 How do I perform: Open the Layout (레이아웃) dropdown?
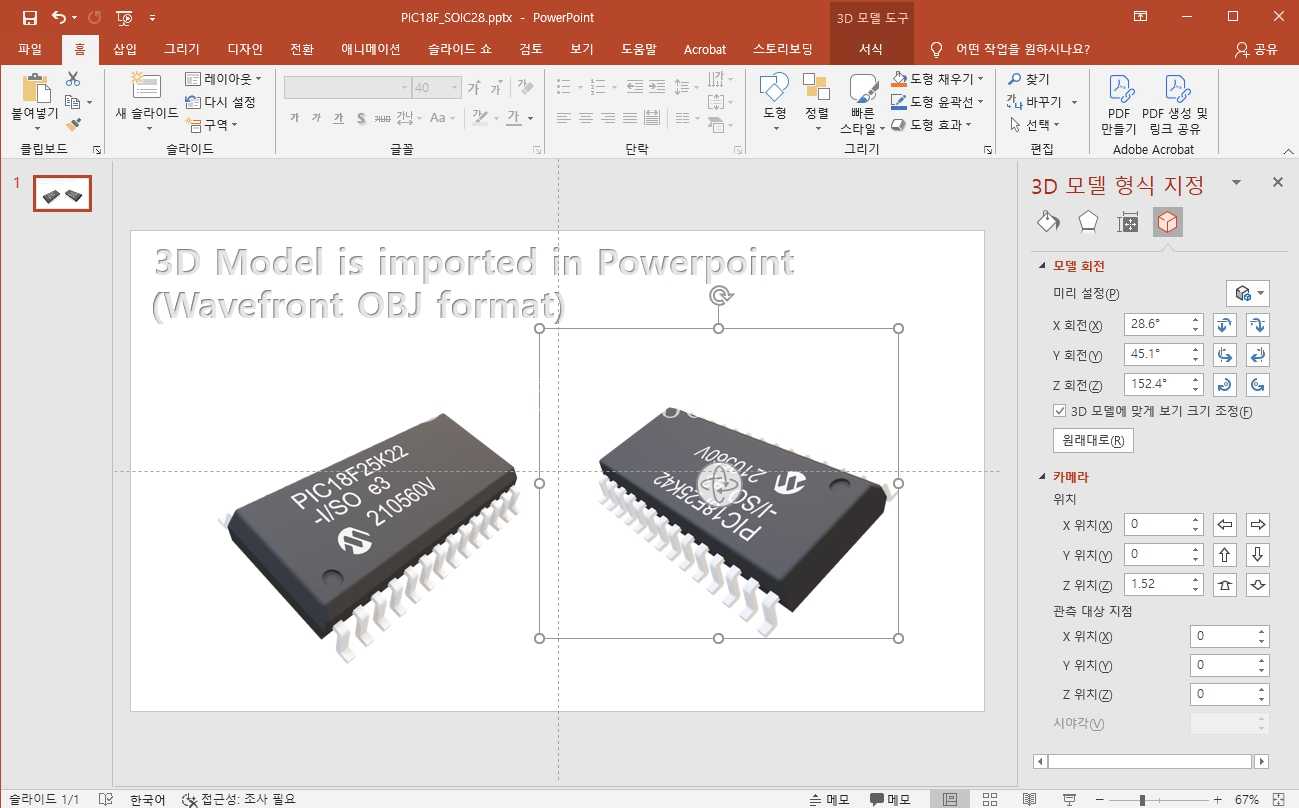(224, 79)
